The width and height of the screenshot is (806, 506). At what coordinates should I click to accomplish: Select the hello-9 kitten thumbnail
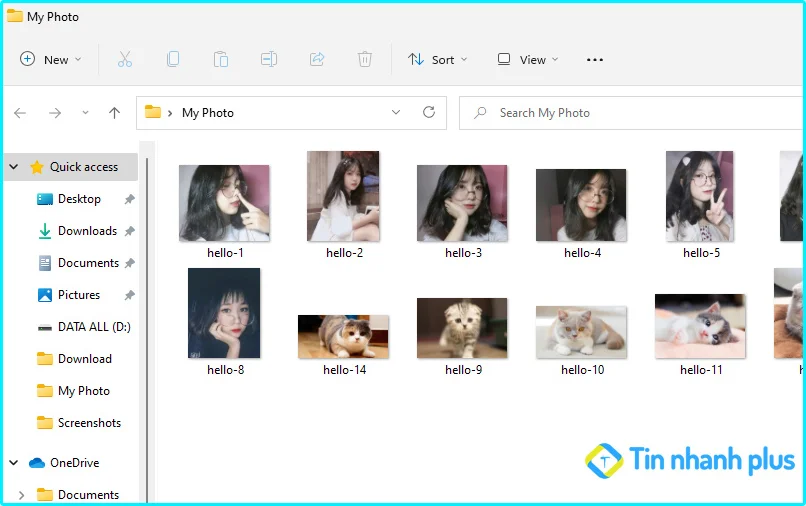tap(462, 328)
